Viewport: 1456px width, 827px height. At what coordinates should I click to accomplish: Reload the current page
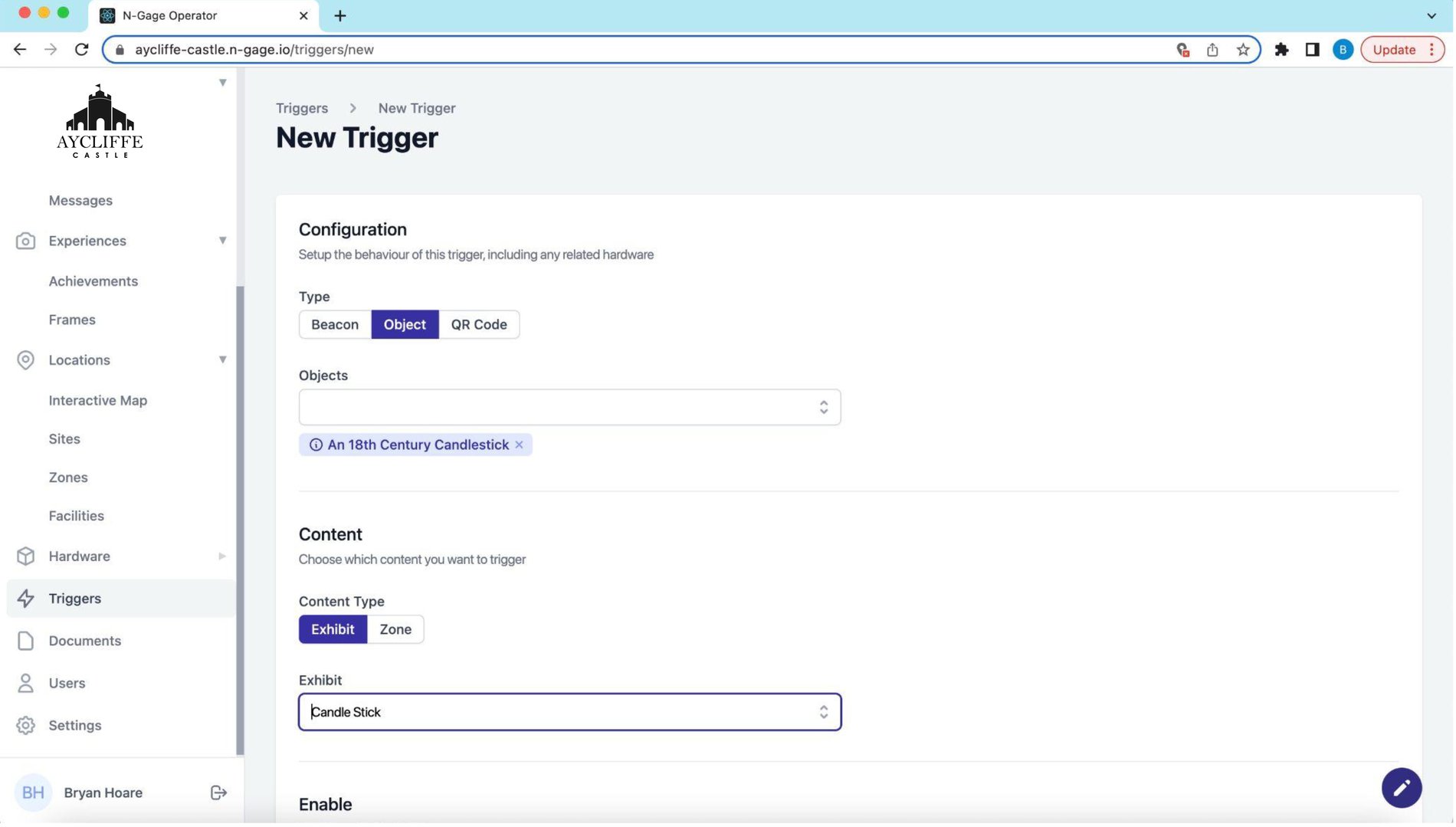tap(81, 50)
